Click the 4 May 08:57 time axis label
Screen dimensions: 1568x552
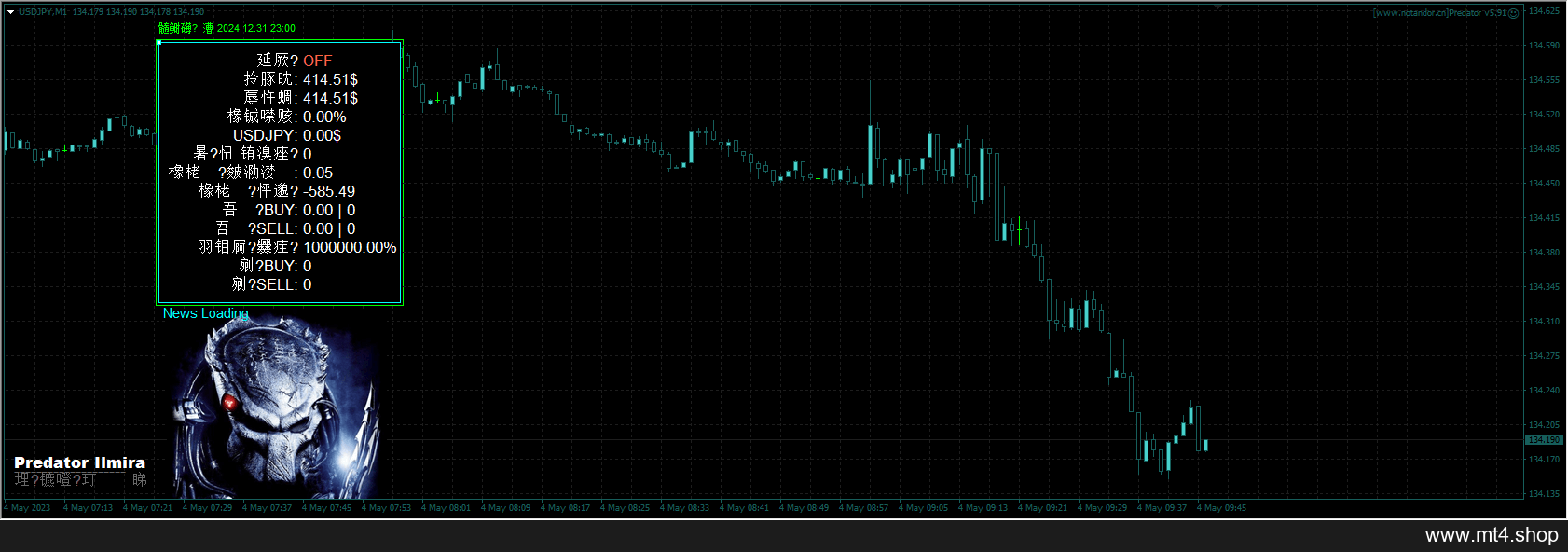(863, 508)
